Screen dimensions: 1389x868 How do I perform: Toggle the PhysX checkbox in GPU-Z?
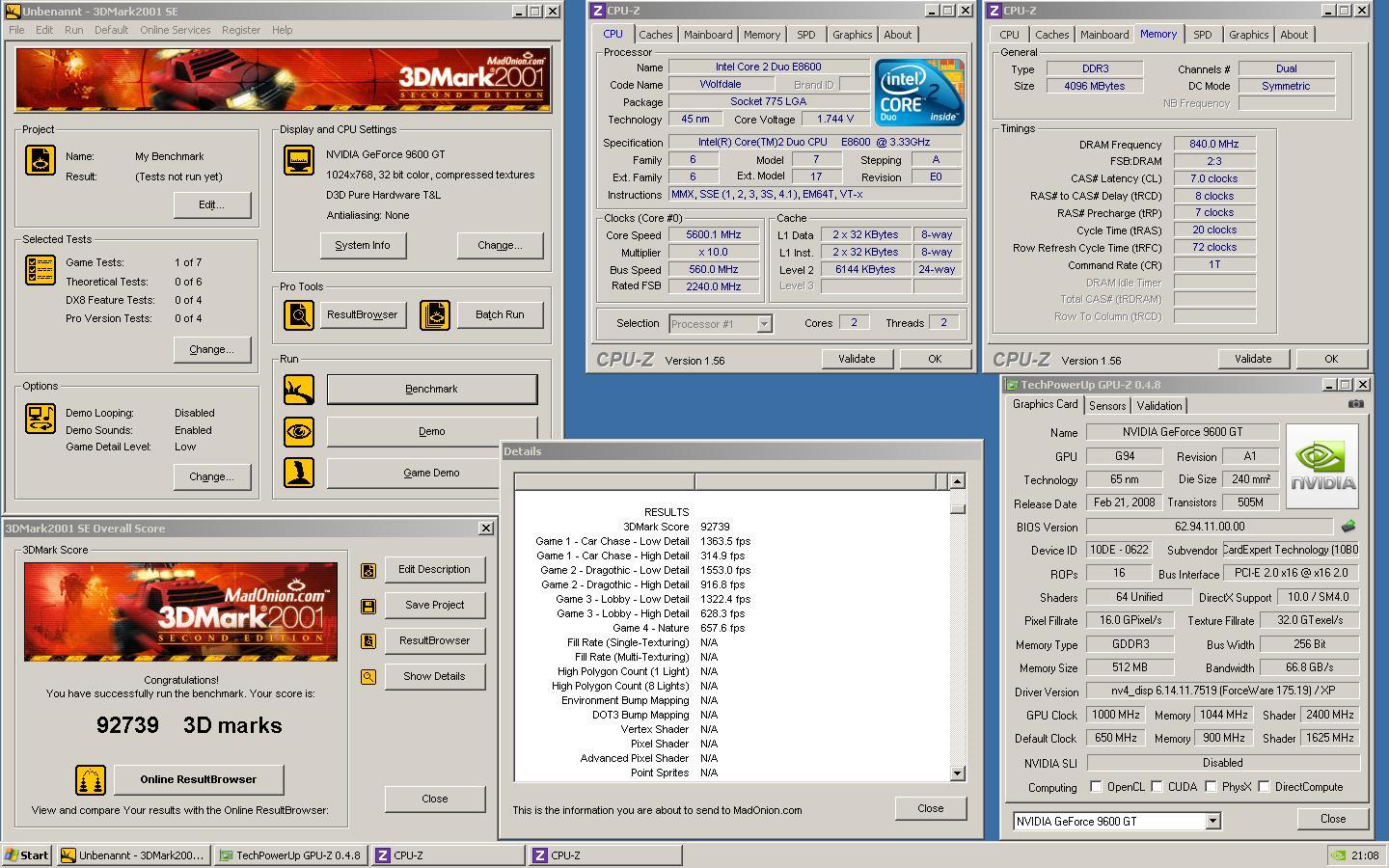pyautogui.click(x=1211, y=787)
